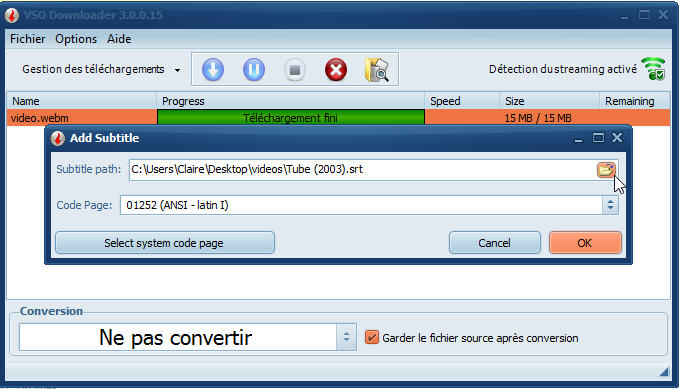The image size is (679, 389).
Task: Click the VSO Downloader title bar logo
Action: pyautogui.click(x=12, y=16)
